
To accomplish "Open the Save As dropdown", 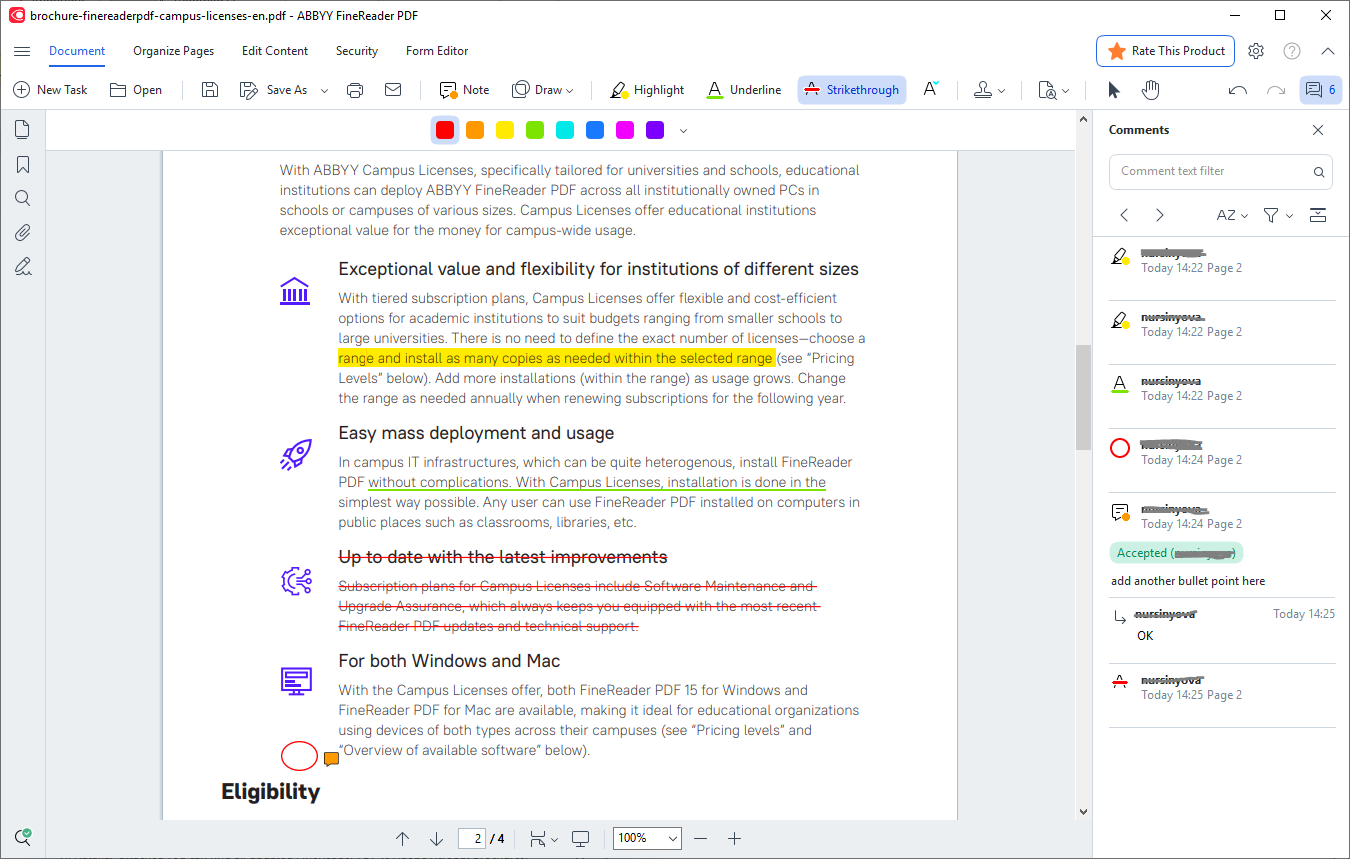I will (322, 89).
